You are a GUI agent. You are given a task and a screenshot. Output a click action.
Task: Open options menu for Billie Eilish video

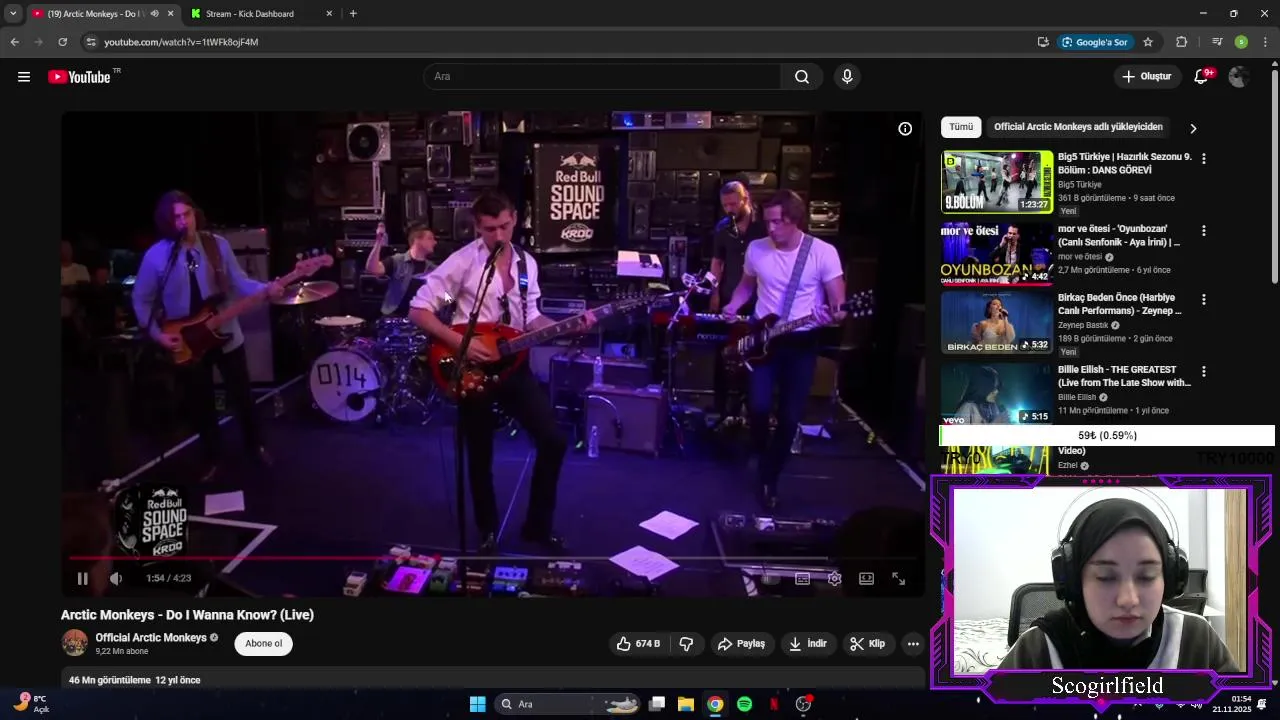click(1204, 372)
